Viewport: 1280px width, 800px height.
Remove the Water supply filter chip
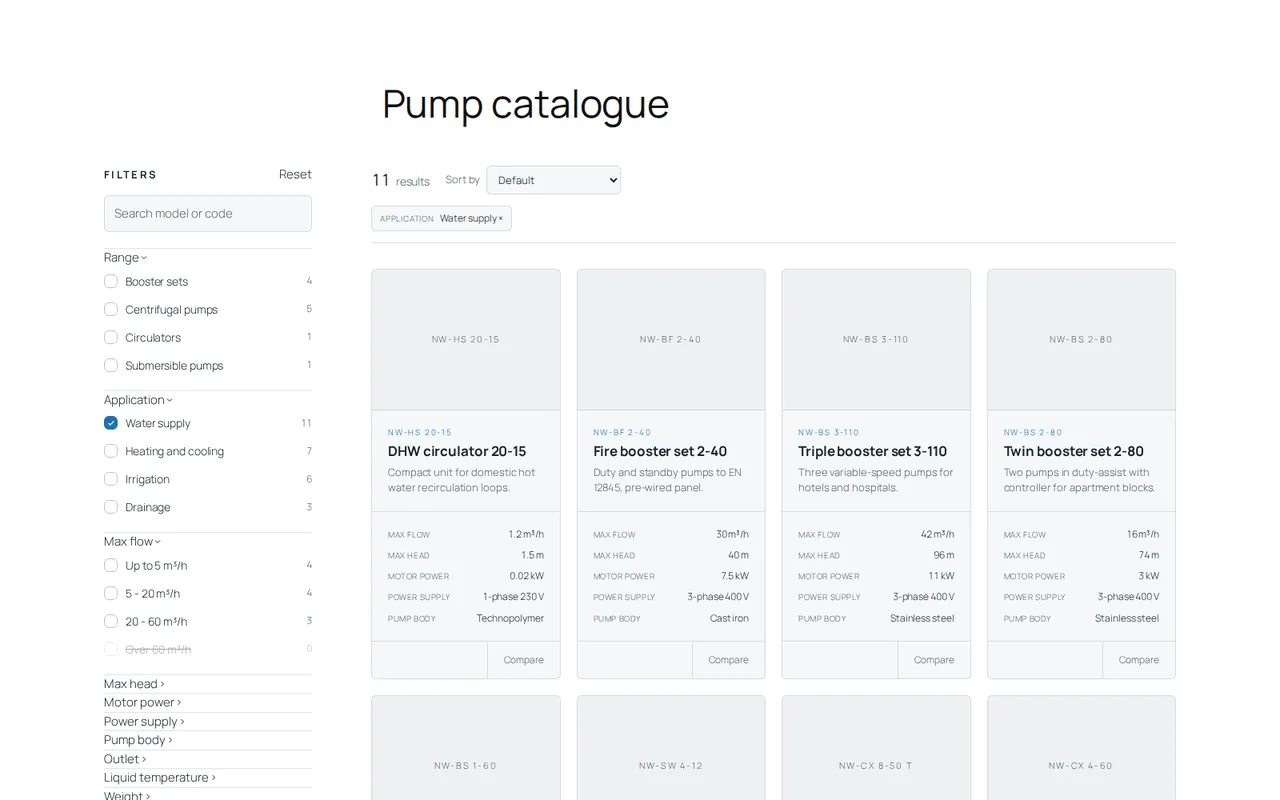pyautogui.click(x=501, y=219)
